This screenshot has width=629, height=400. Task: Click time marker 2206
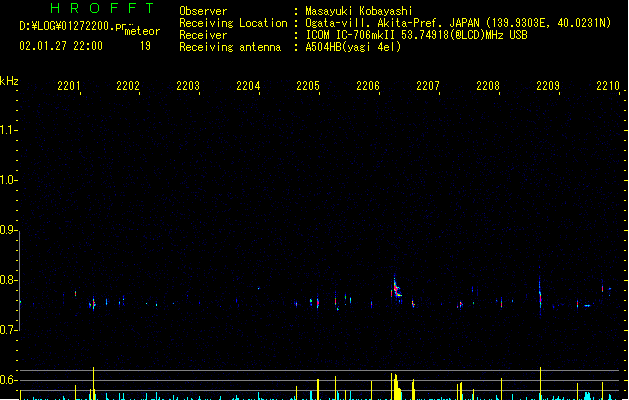[368, 85]
